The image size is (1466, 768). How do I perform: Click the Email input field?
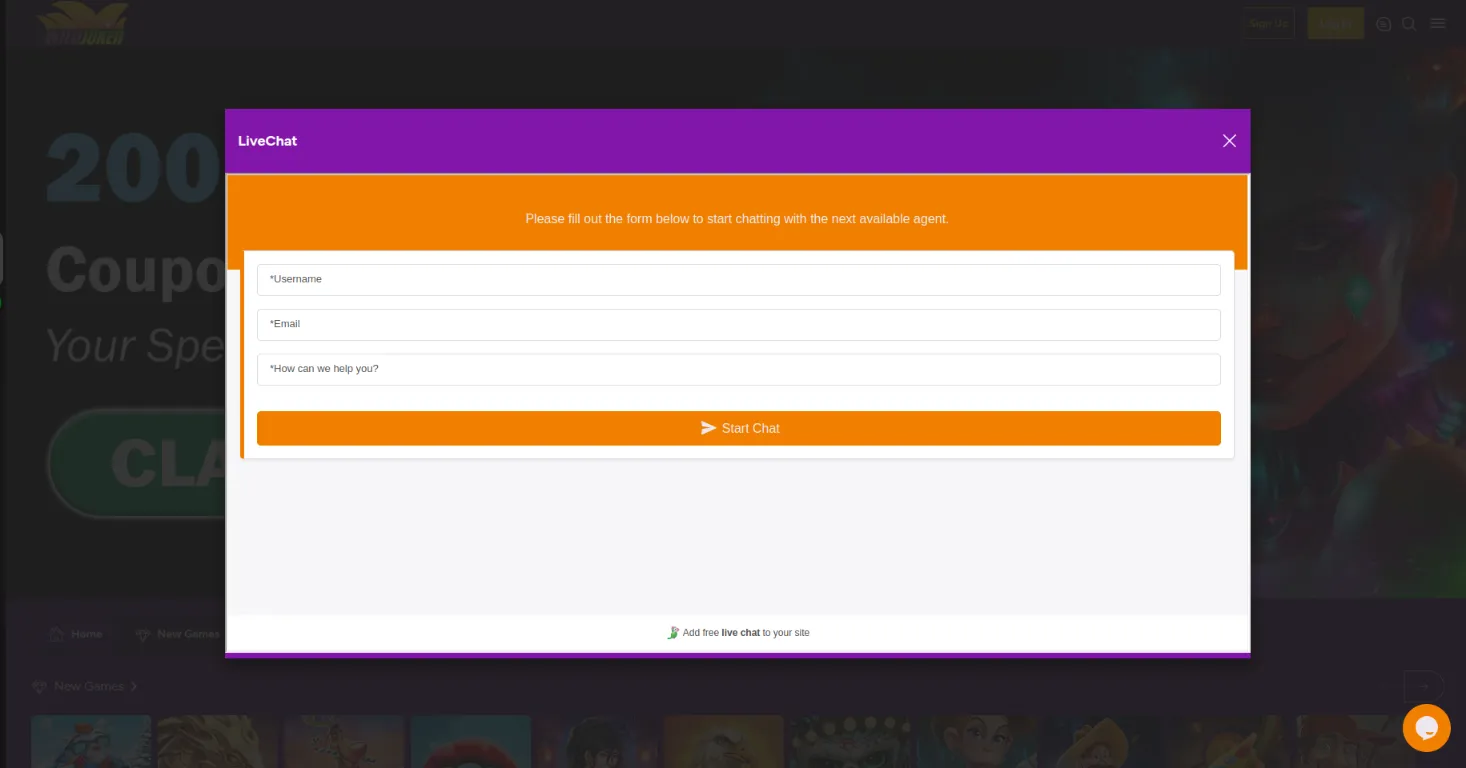(x=739, y=324)
